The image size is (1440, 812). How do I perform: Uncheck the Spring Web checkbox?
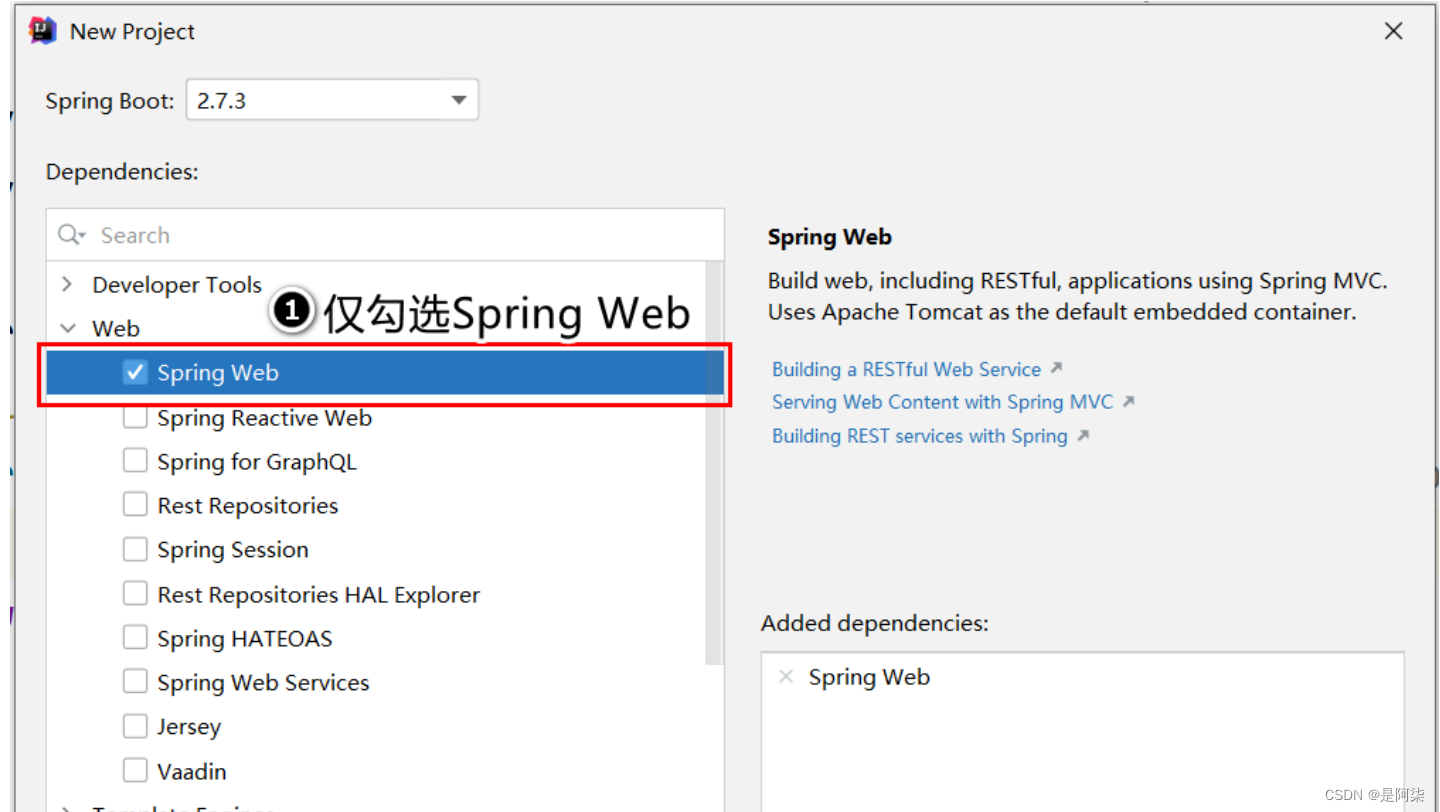click(x=135, y=372)
